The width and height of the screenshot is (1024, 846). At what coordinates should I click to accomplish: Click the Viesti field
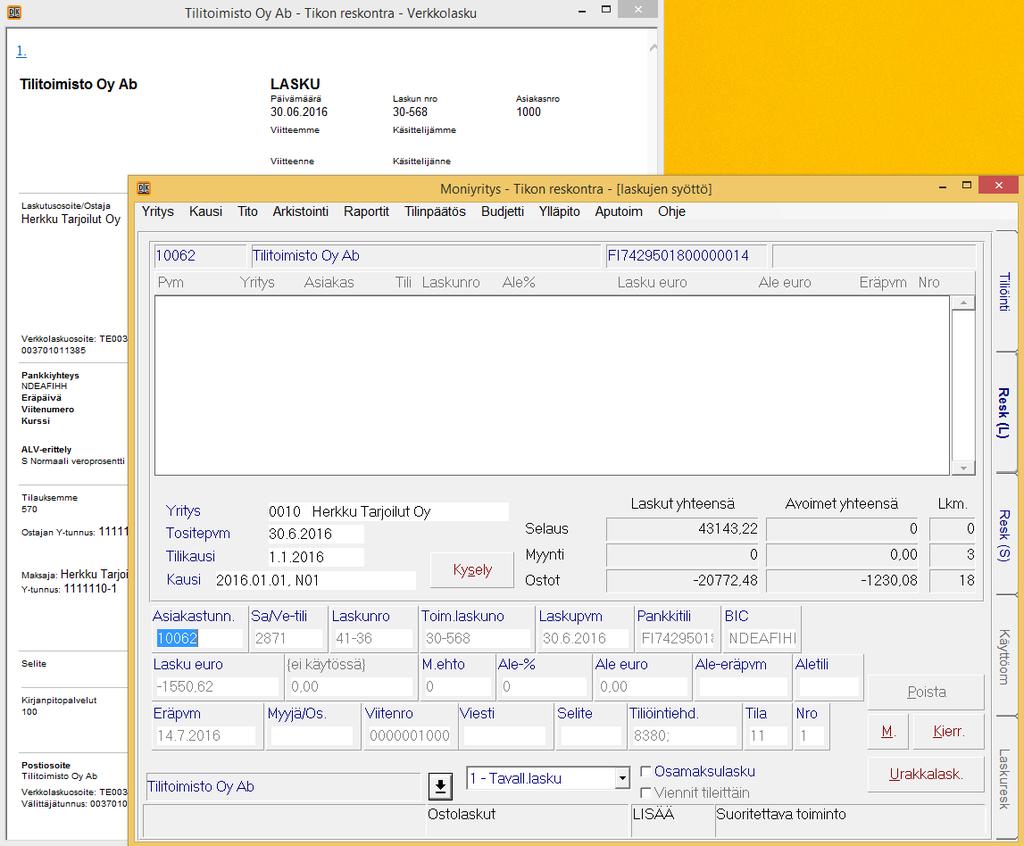click(x=504, y=736)
